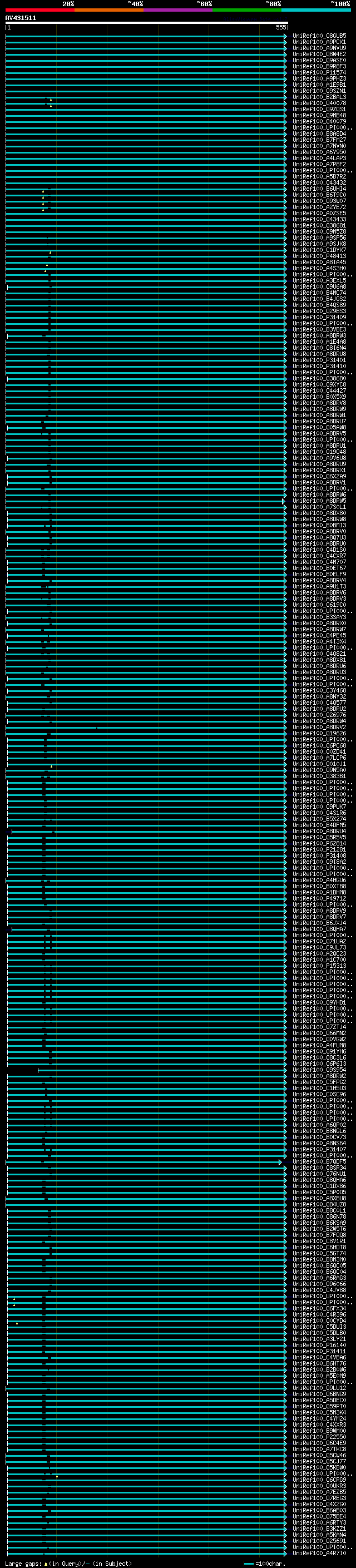The image size is (356, 1568).
Task: Select the UniRef100_Q9MB48 label
Action: click(319, 116)
